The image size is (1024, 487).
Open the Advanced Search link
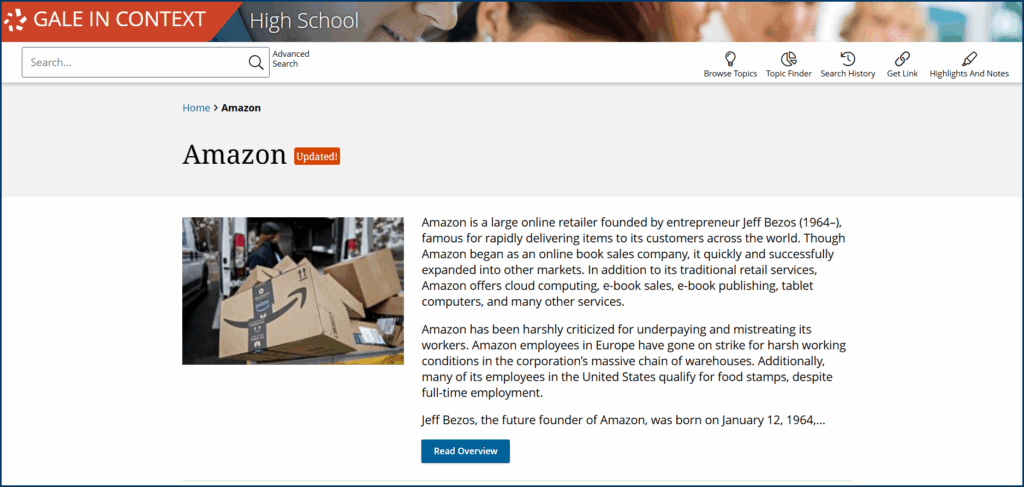pyautogui.click(x=291, y=59)
